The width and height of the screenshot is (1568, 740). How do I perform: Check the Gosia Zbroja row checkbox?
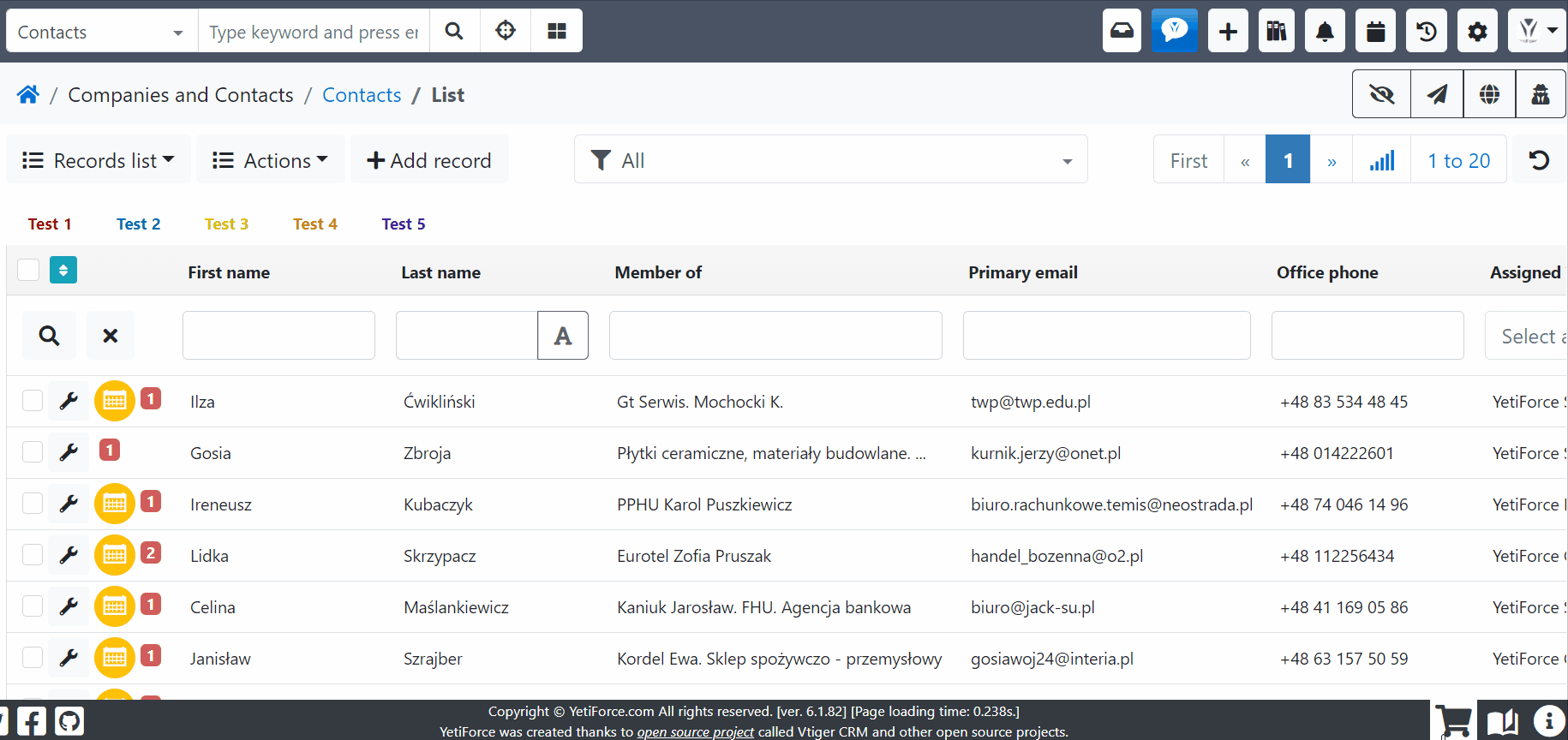coord(33,451)
